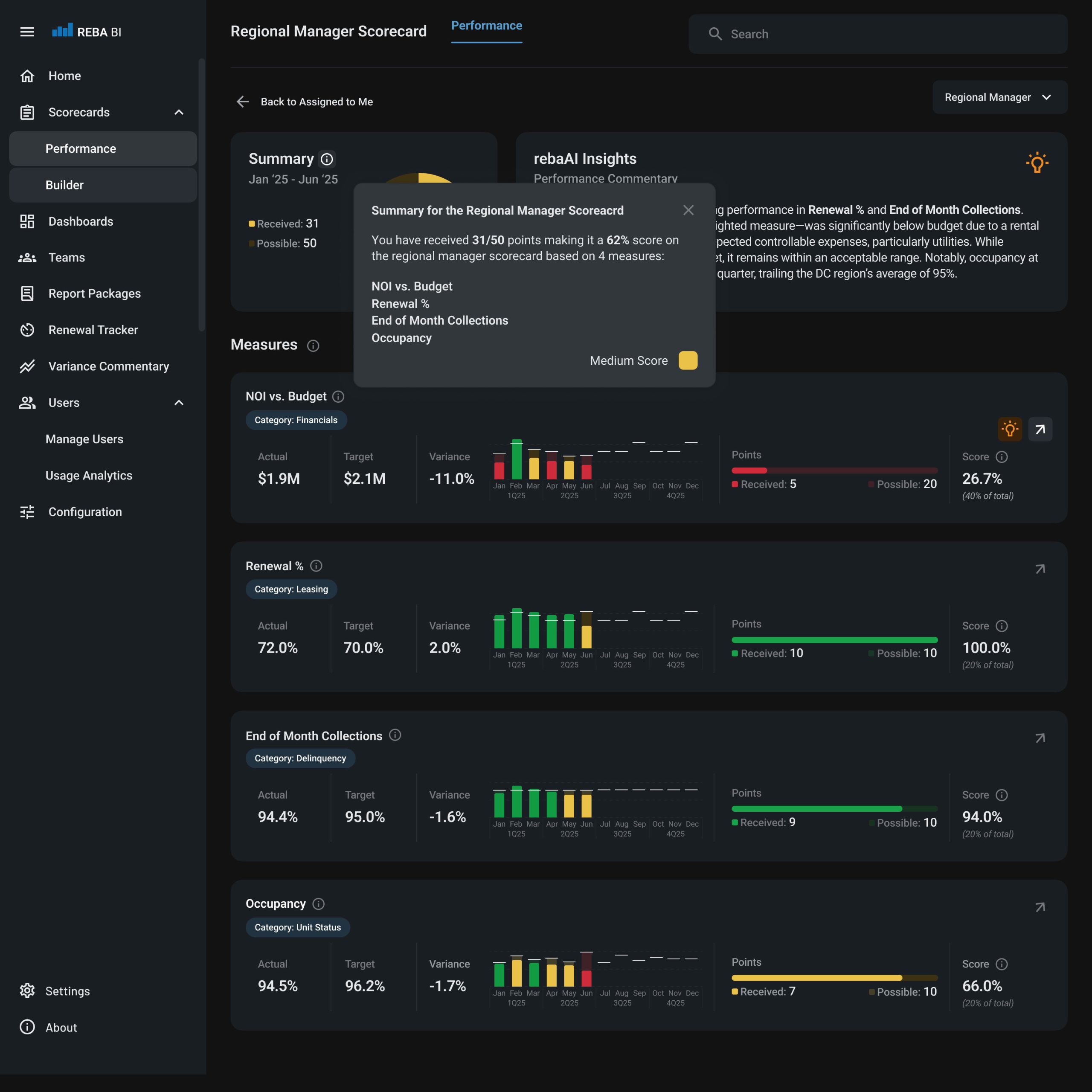Click the About info icon
1092x1092 pixels.
tap(27, 1027)
